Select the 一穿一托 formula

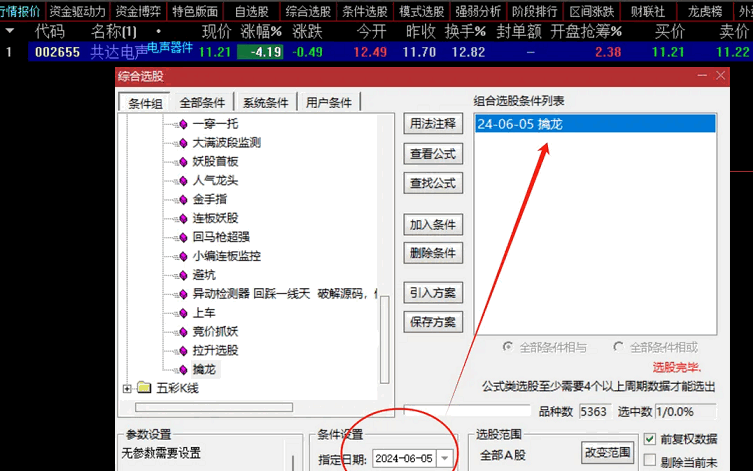click(x=215, y=124)
